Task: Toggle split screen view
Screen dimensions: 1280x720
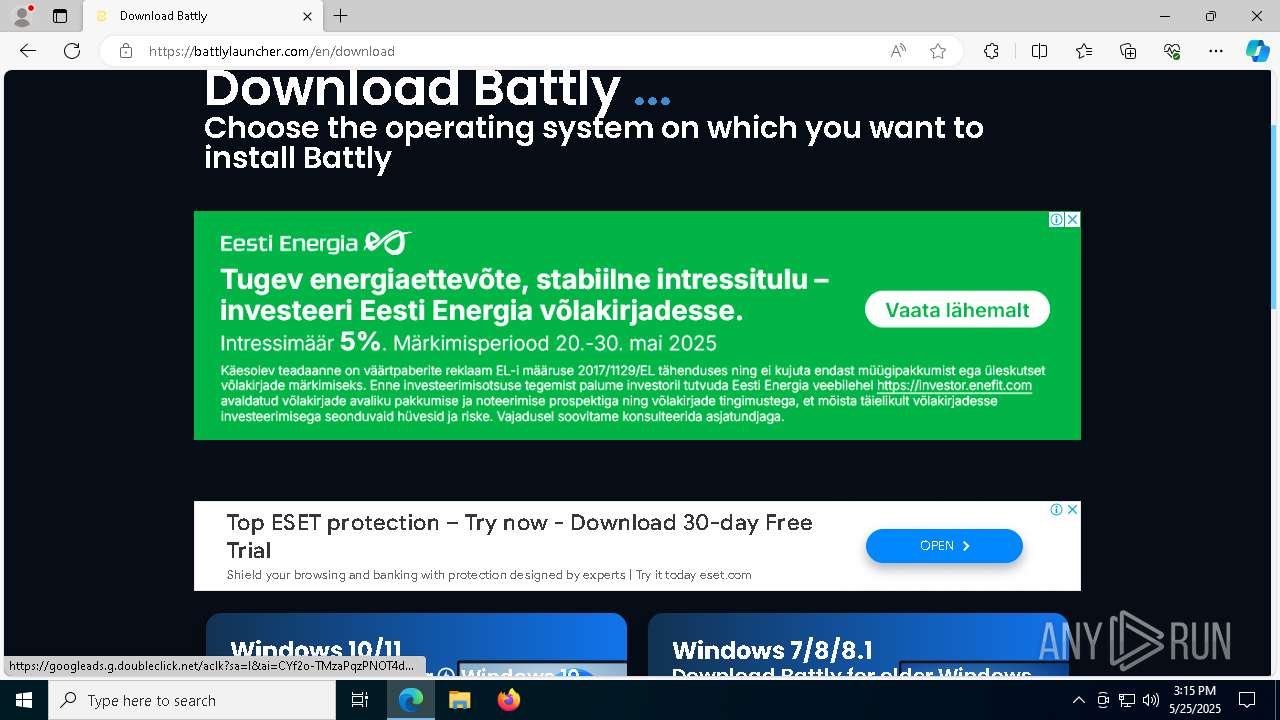Action: tap(1039, 51)
